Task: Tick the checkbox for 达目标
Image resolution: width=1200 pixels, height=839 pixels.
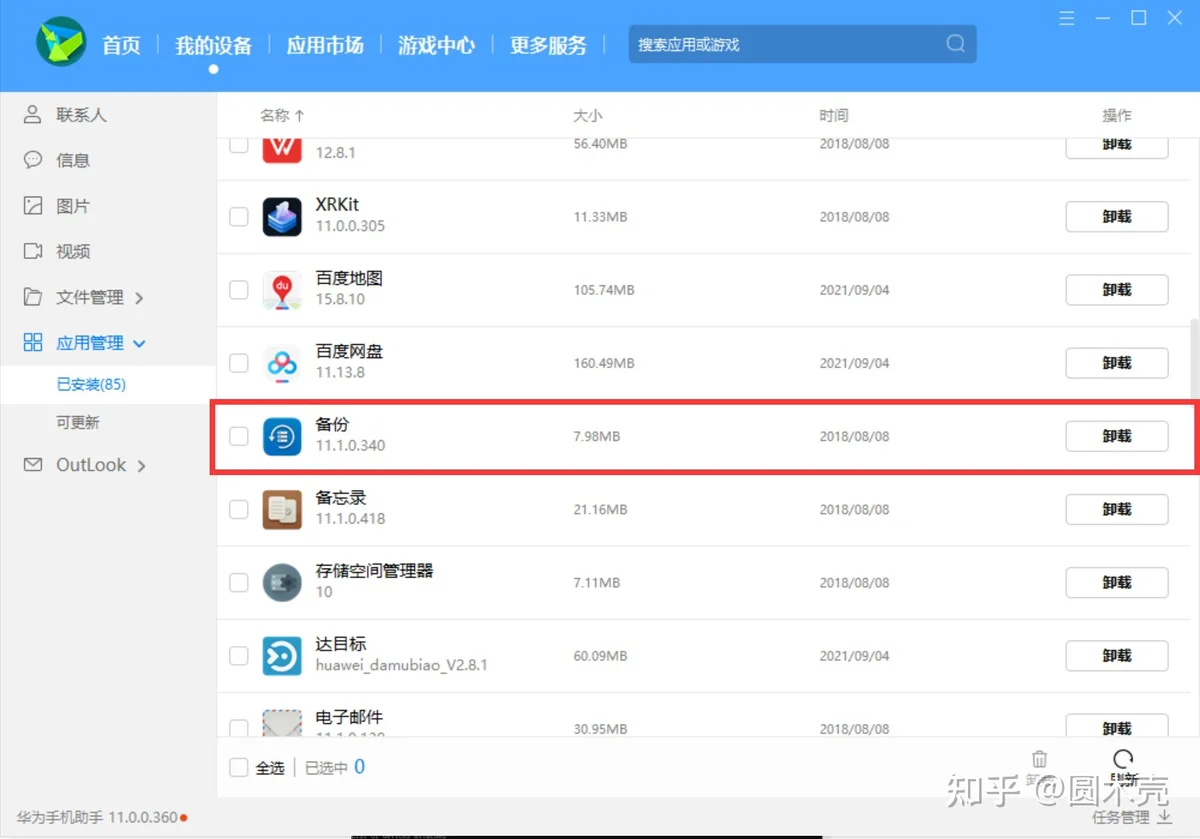Action: pyautogui.click(x=239, y=656)
